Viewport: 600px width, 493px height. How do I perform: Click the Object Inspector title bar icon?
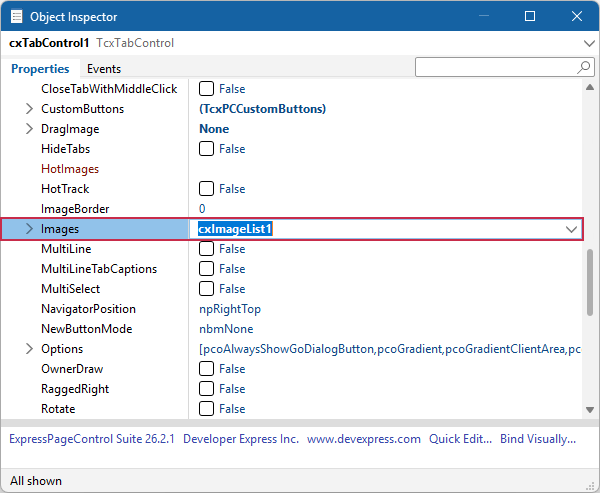click(x=16, y=16)
